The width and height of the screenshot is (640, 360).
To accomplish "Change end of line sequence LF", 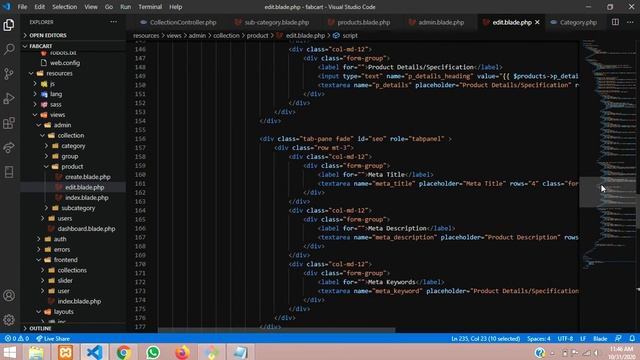I will (x=583, y=338).
